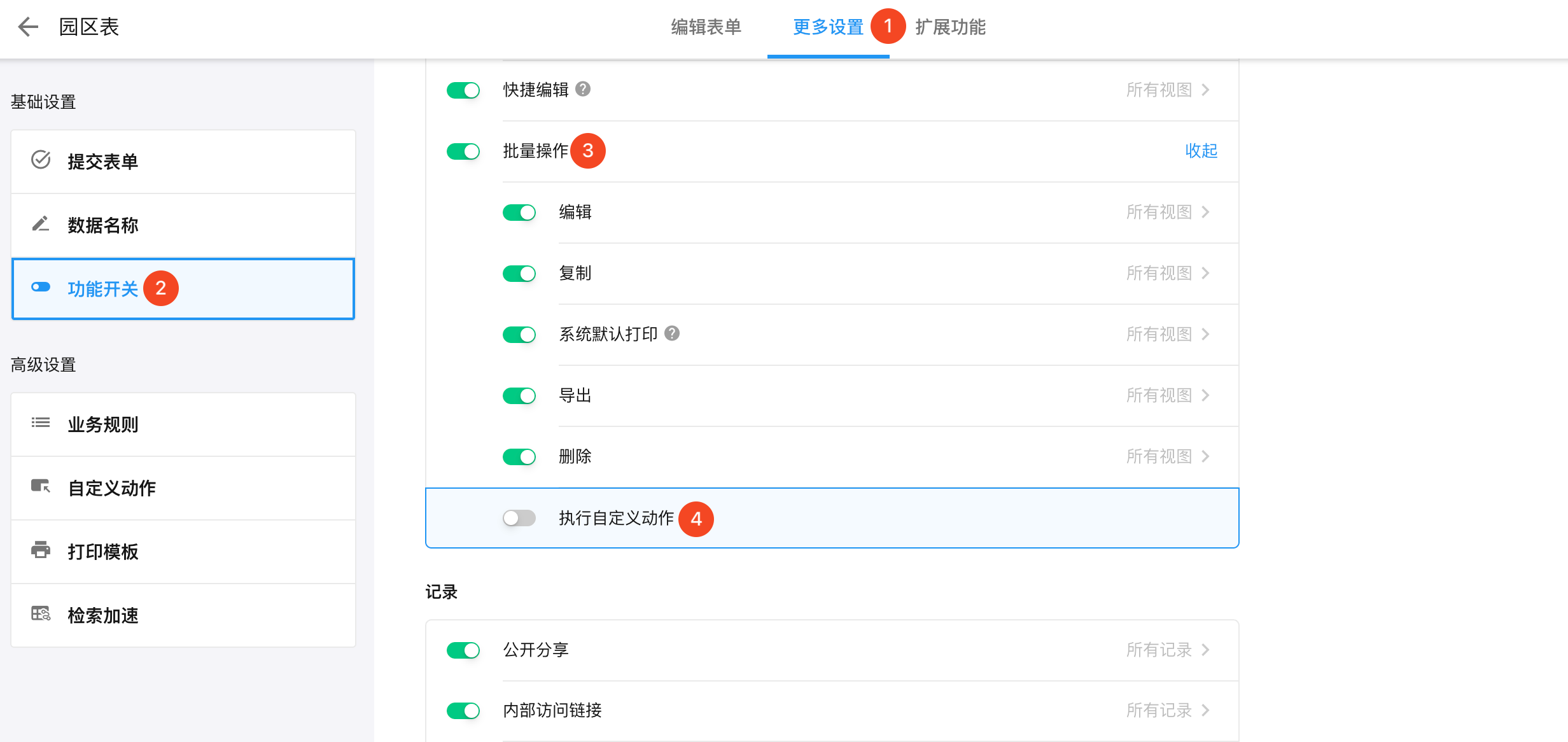
Task: Turn off the 批量操作 switch
Action: click(463, 151)
